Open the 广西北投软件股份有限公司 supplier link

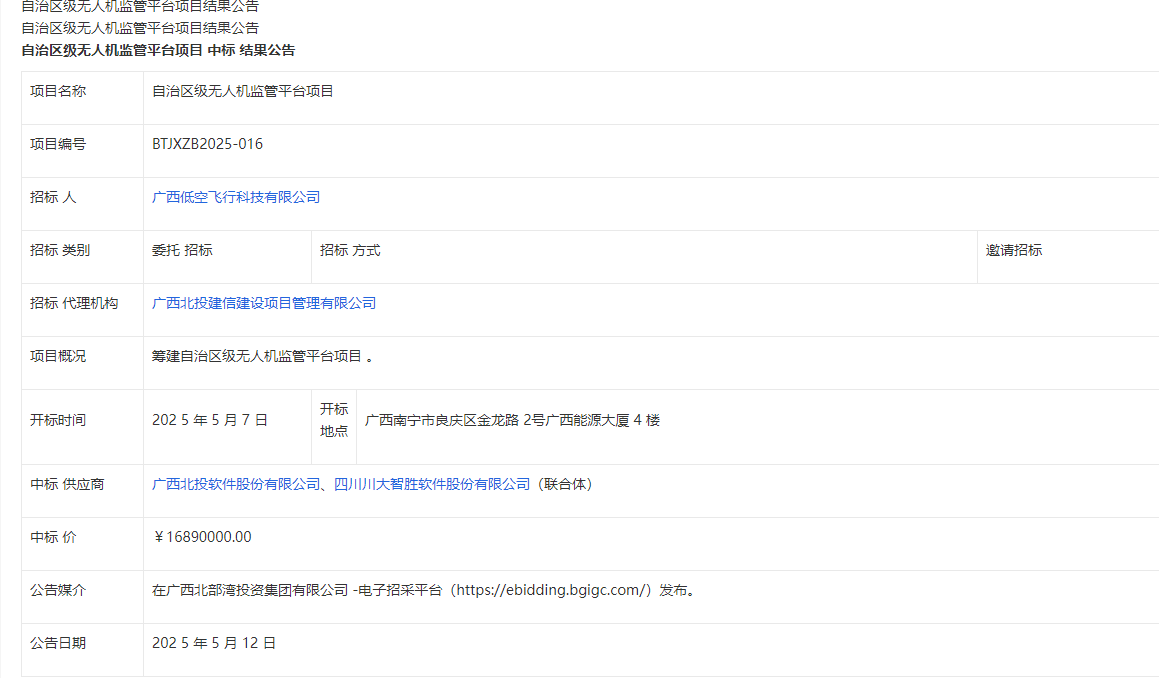click(236, 484)
